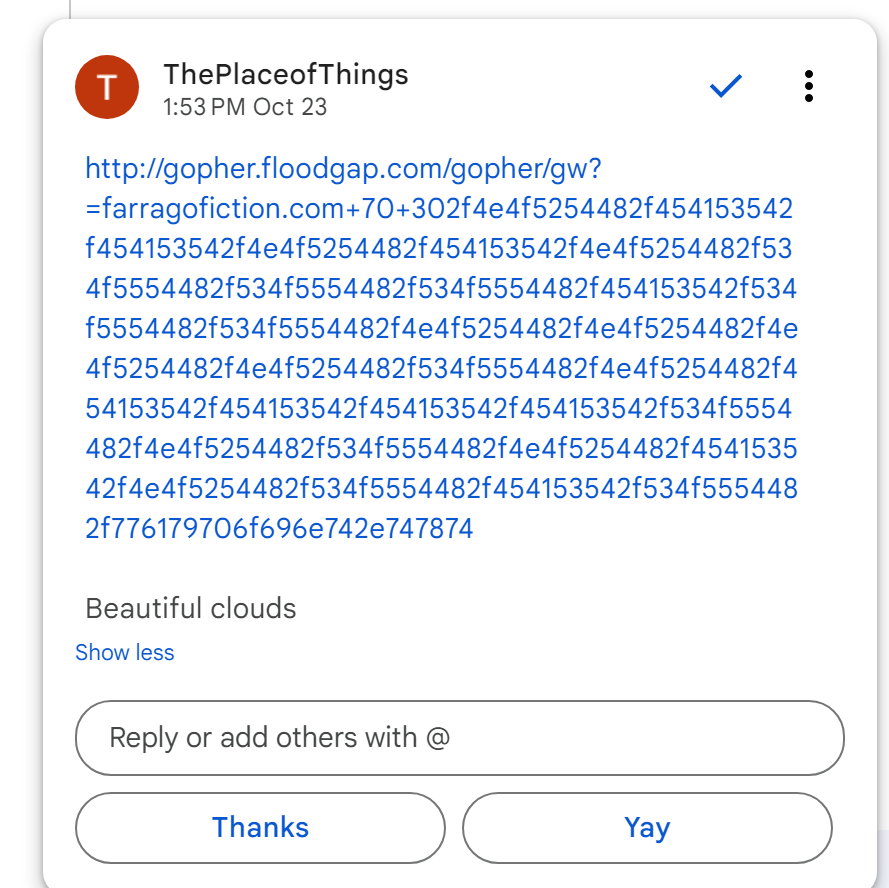Click the Reply or add others field
889x888 pixels.
tap(459, 738)
